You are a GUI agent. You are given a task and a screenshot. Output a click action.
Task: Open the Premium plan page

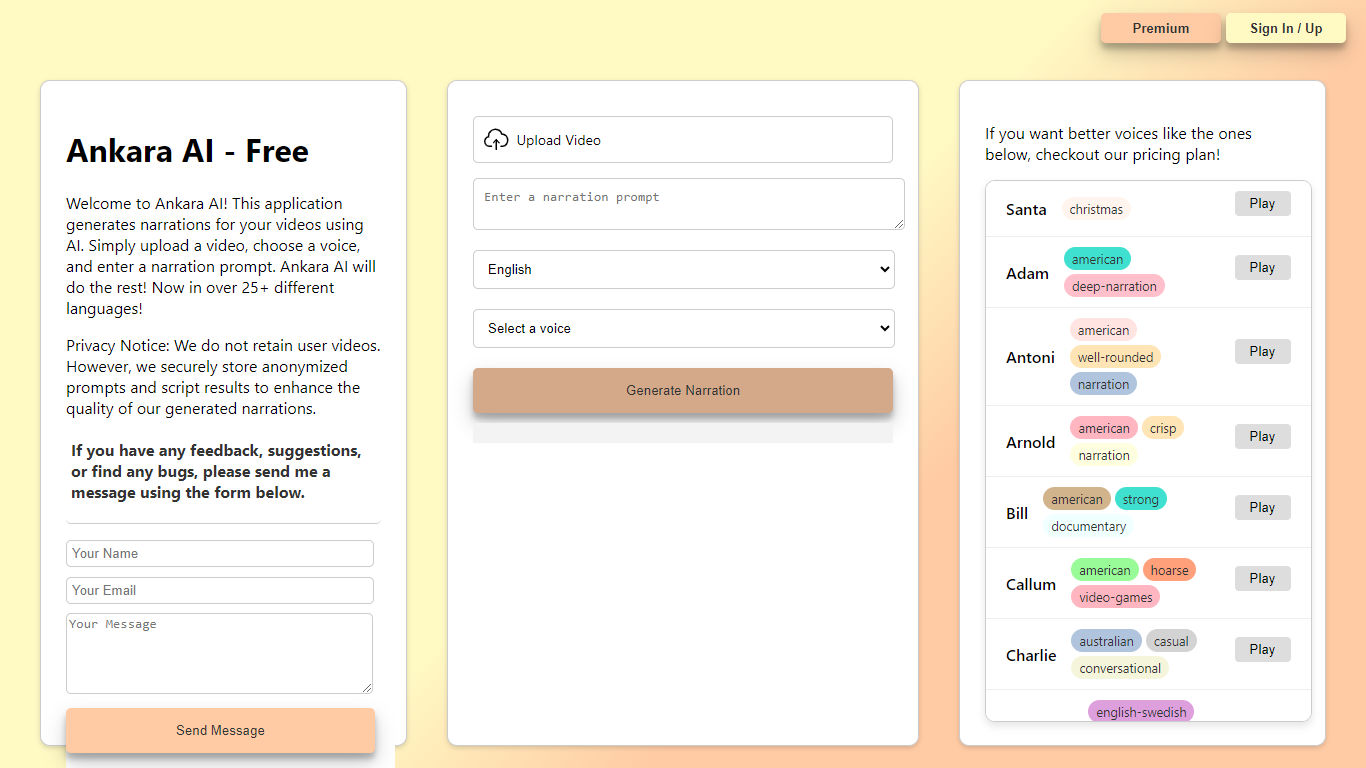click(1161, 28)
